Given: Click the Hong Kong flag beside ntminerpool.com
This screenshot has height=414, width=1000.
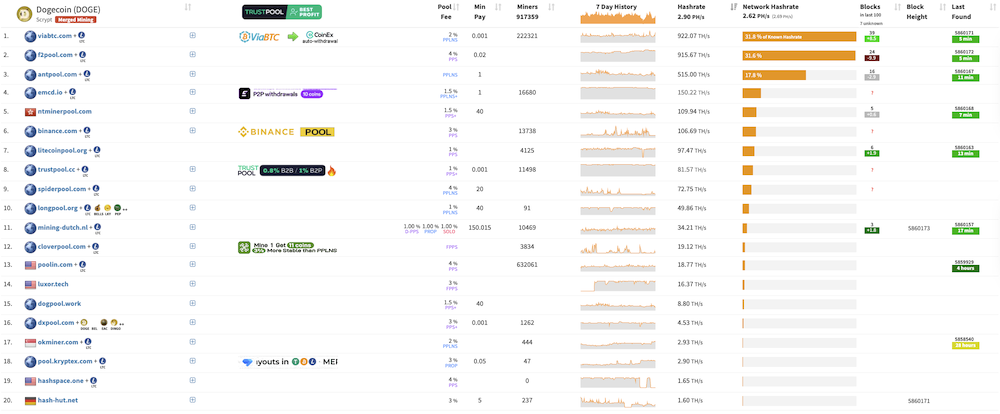Looking at the screenshot, I should pyautogui.click(x=30, y=112).
